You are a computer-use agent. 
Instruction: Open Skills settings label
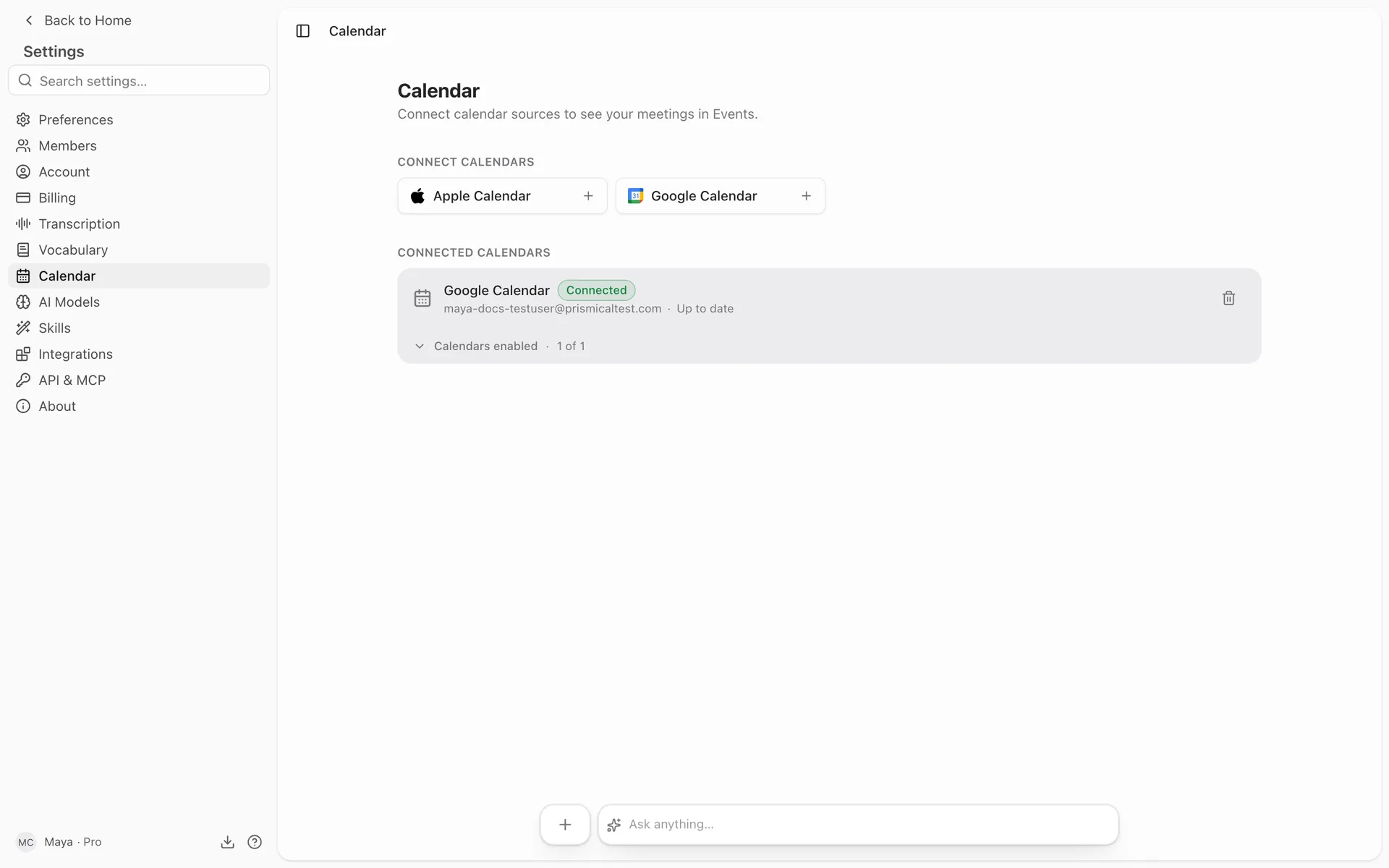pyautogui.click(x=55, y=328)
